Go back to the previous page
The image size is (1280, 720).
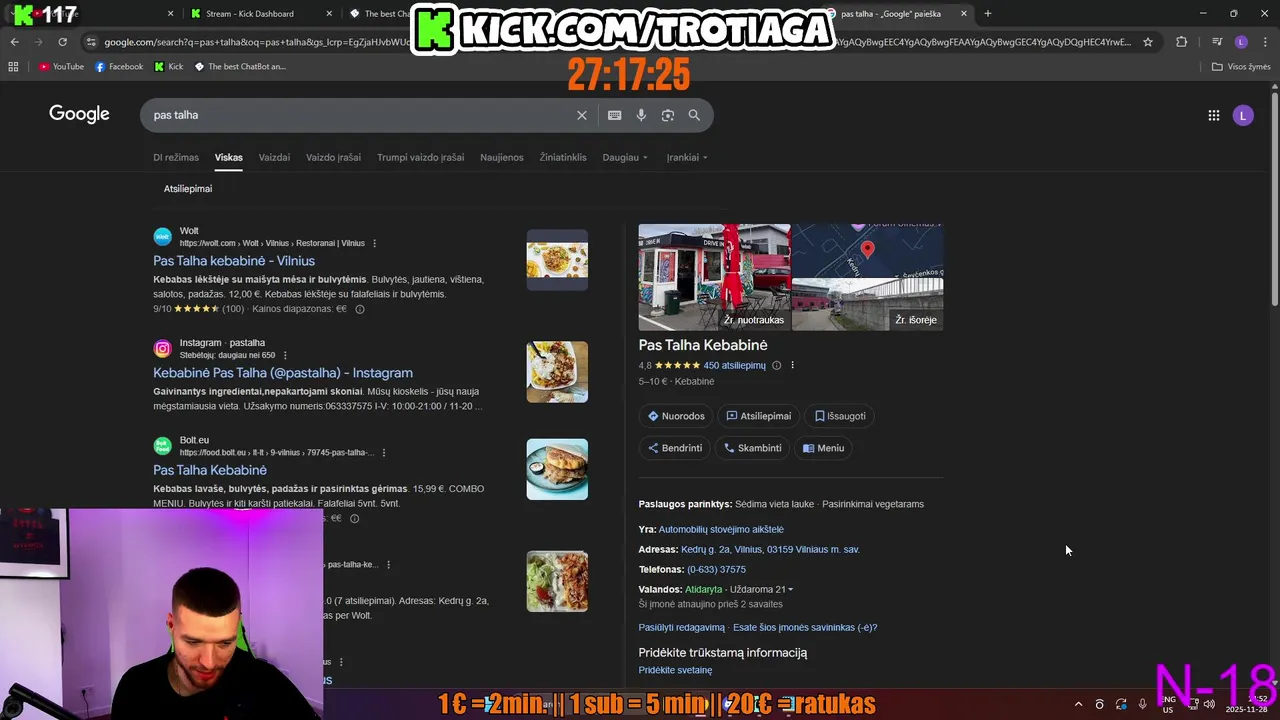coord(14,42)
